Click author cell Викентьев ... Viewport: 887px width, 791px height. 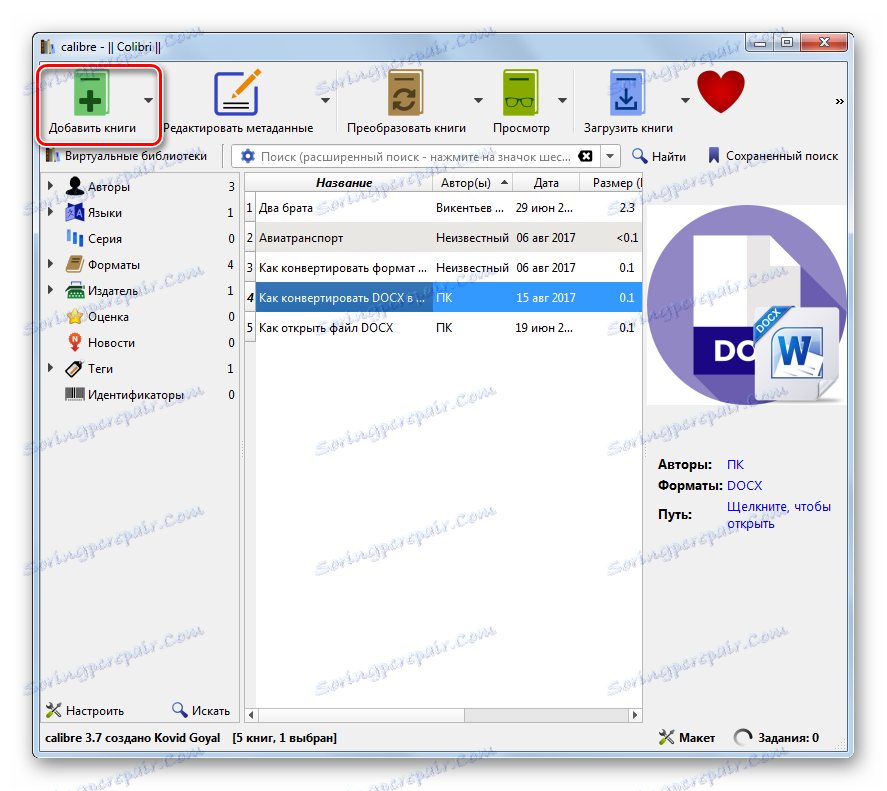click(x=470, y=208)
